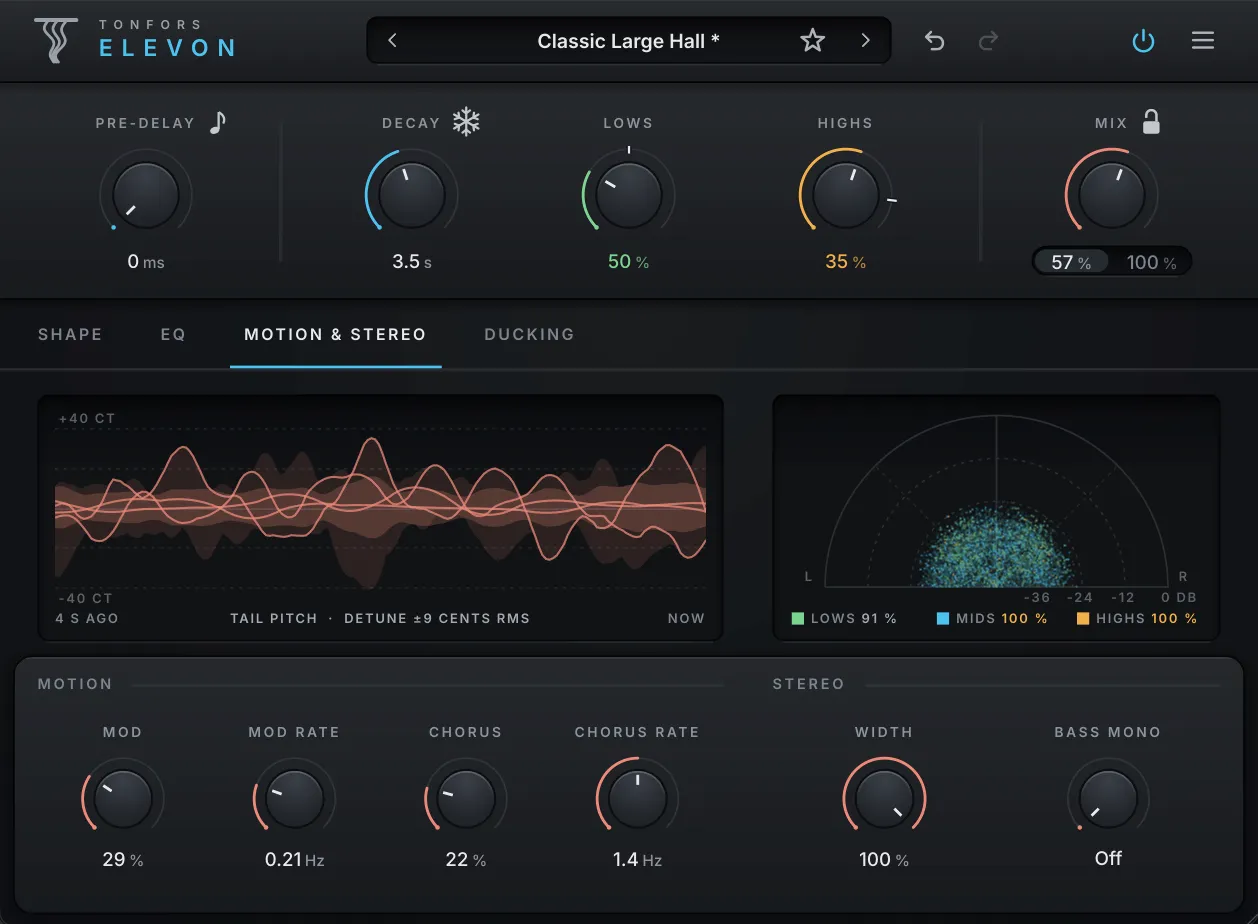Click the Mix knob
This screenshot has width=1258, height=924.
1111,194
